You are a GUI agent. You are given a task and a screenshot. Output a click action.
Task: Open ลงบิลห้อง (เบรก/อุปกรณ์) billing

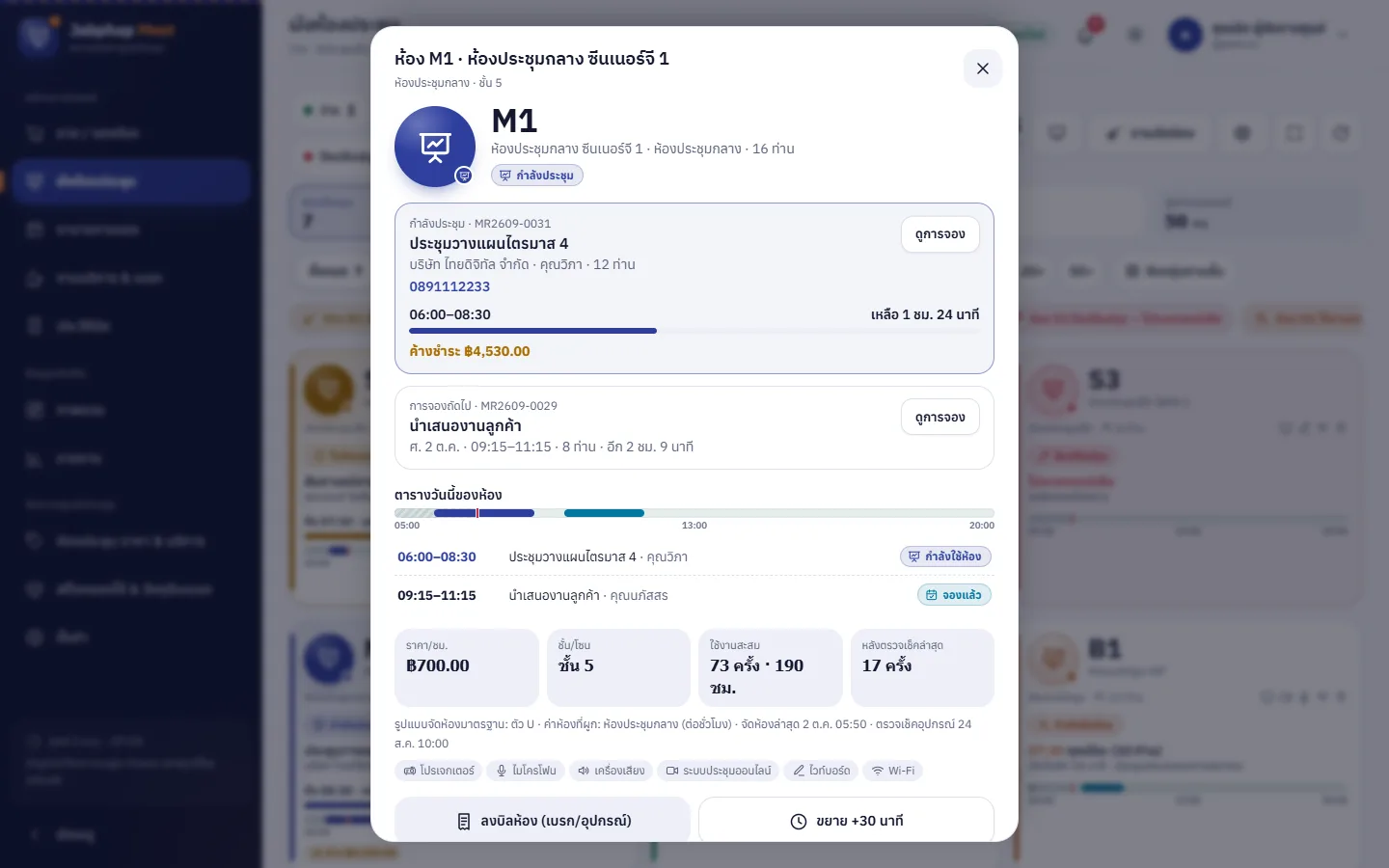[x=543, y=821]
